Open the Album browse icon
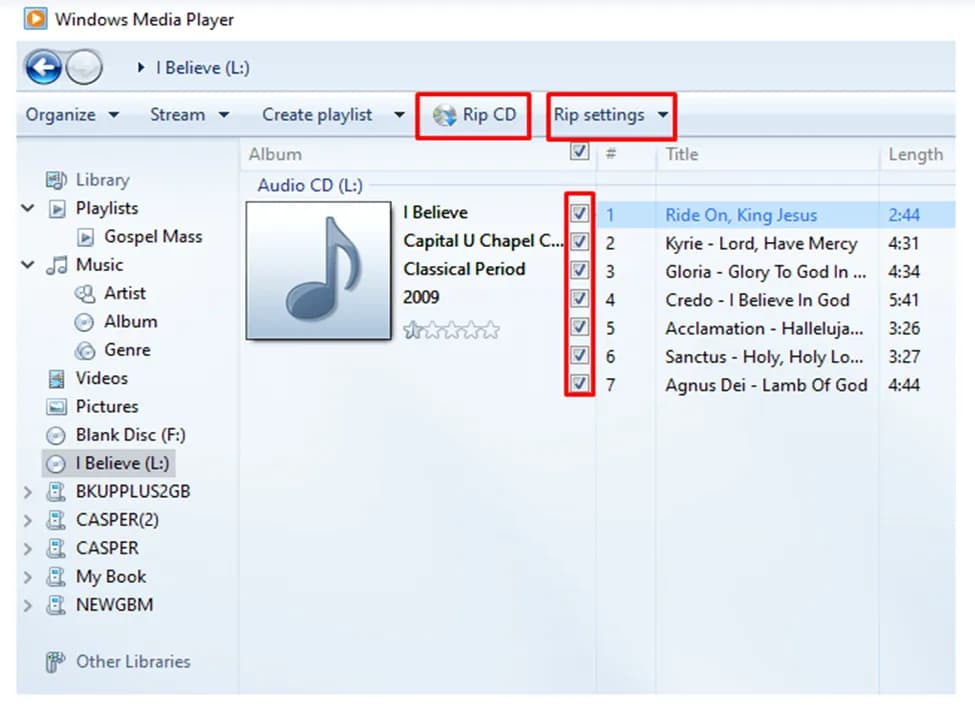 pyautogui.click(x=86, y=321)
